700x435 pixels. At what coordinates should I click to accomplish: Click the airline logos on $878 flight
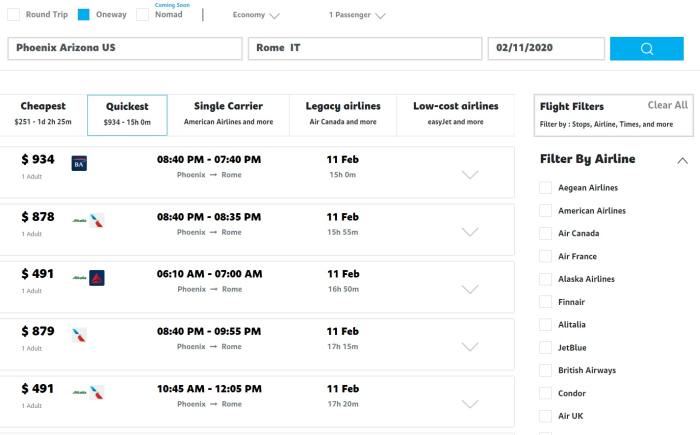[88, 220]
